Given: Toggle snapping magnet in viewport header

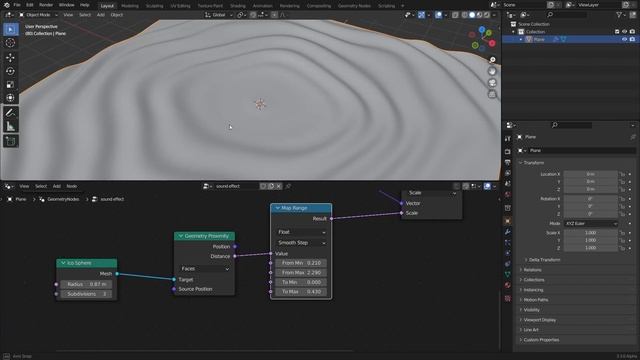Looking at the screenshot, I should coord(253,15).
